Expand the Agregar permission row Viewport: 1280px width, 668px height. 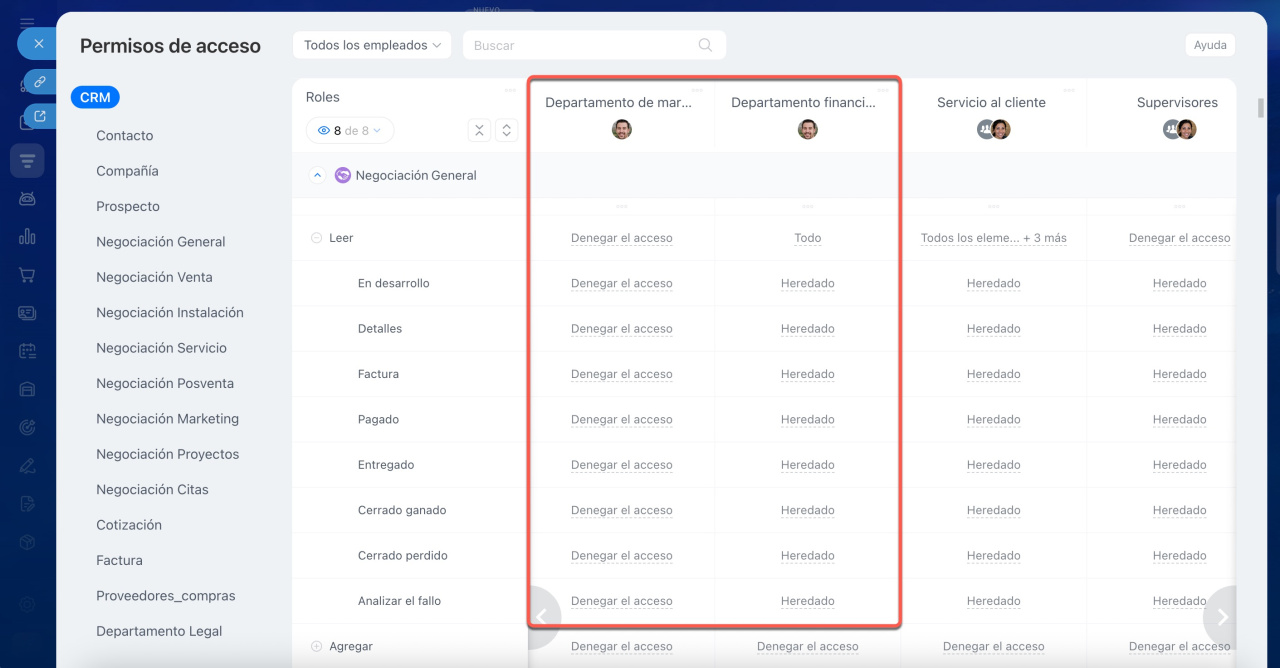pos(316,647)
